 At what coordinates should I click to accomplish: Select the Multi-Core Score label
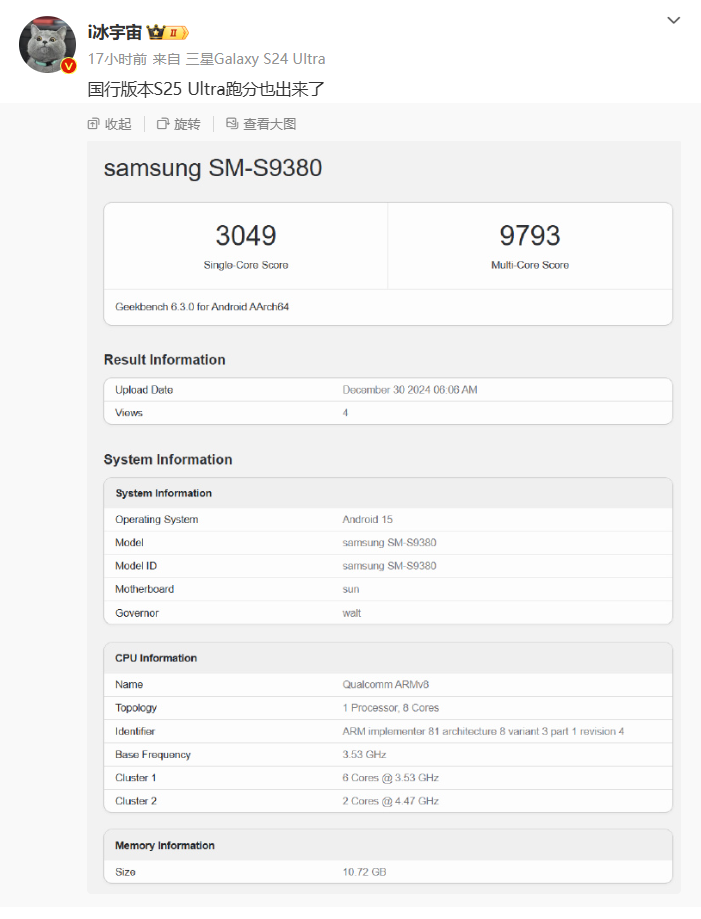(530, 265)
